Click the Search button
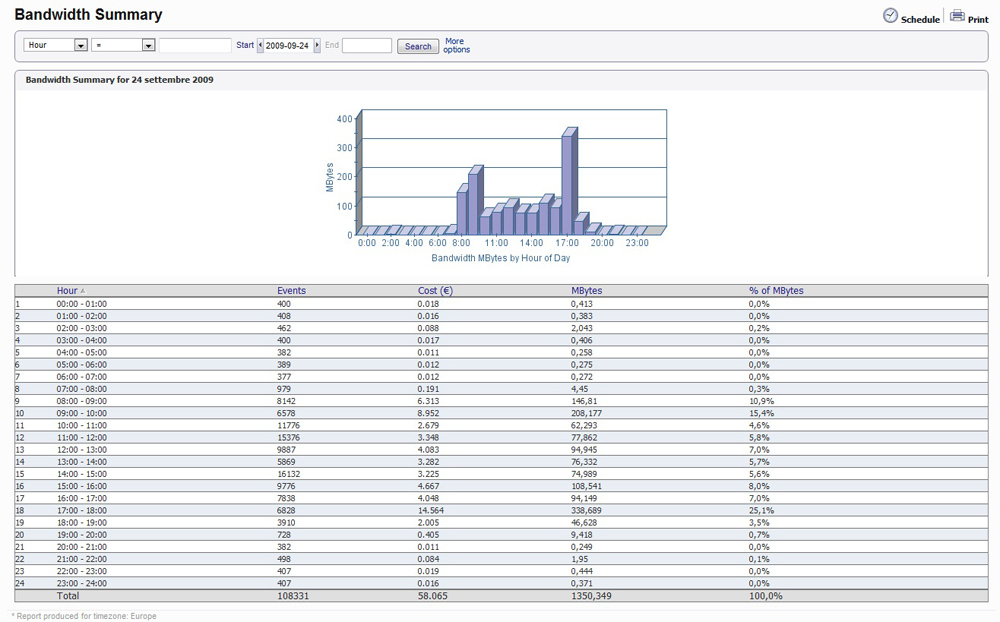The image size is (1000, 622). [x=418, y=46]
